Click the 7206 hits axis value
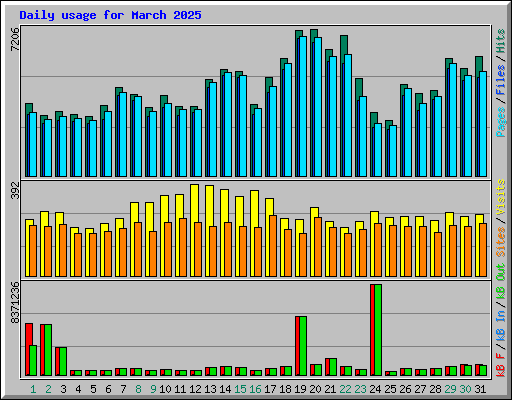Viewport: 512px width, 400px height. pyautogui.click(x=15, y=39)
